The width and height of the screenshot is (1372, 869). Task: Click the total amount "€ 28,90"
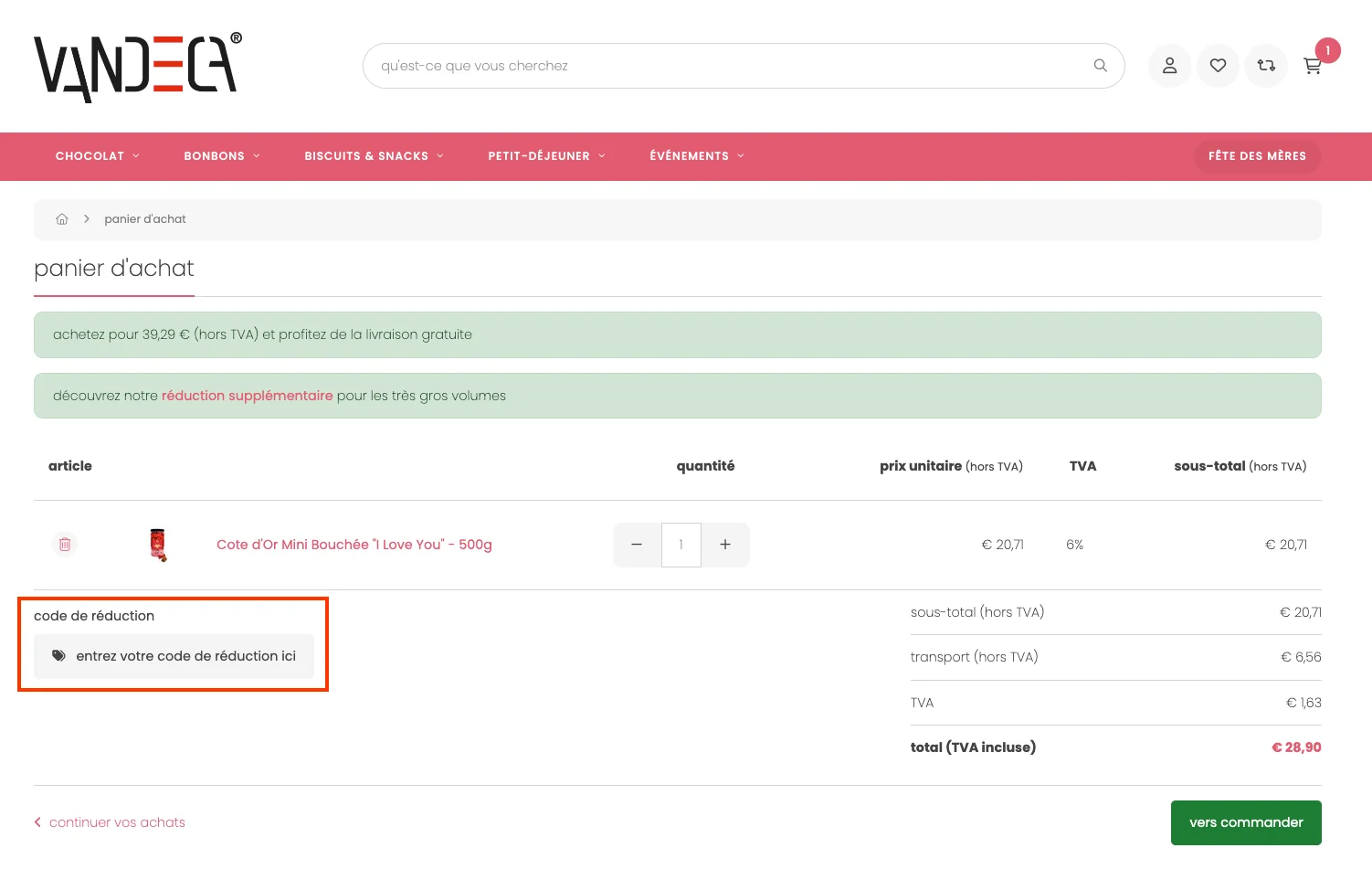(x=1296, y=747)
